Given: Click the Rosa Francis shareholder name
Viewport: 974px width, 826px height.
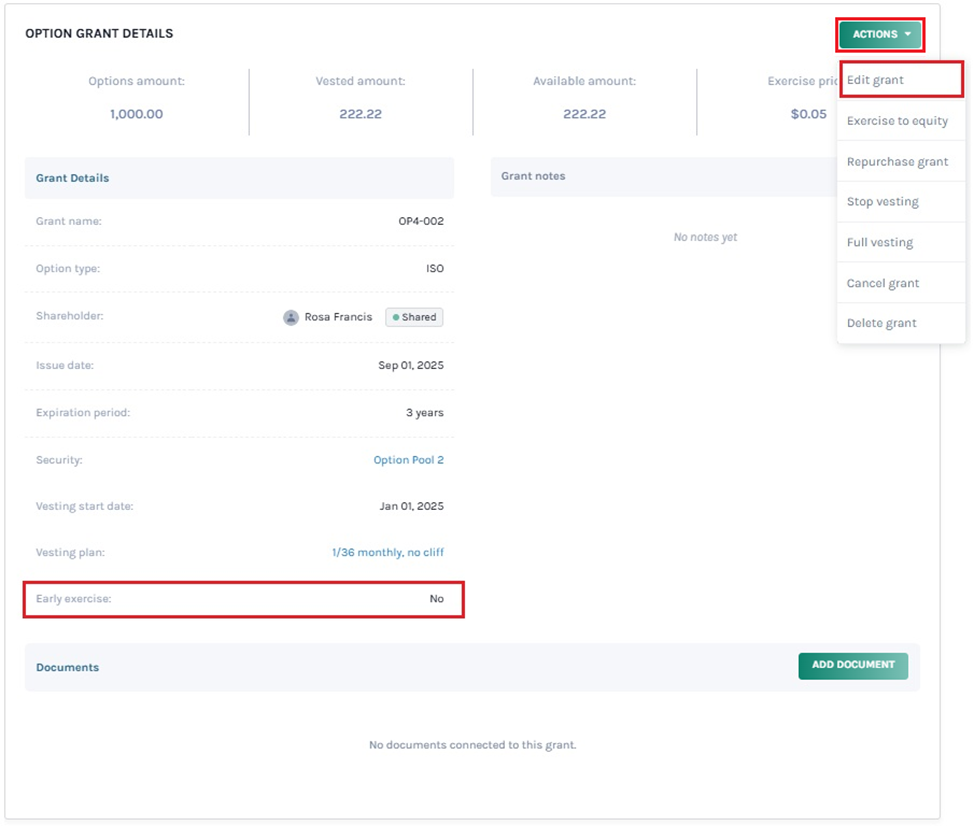Looking at the screenshot, I should [x=338, y=317].
